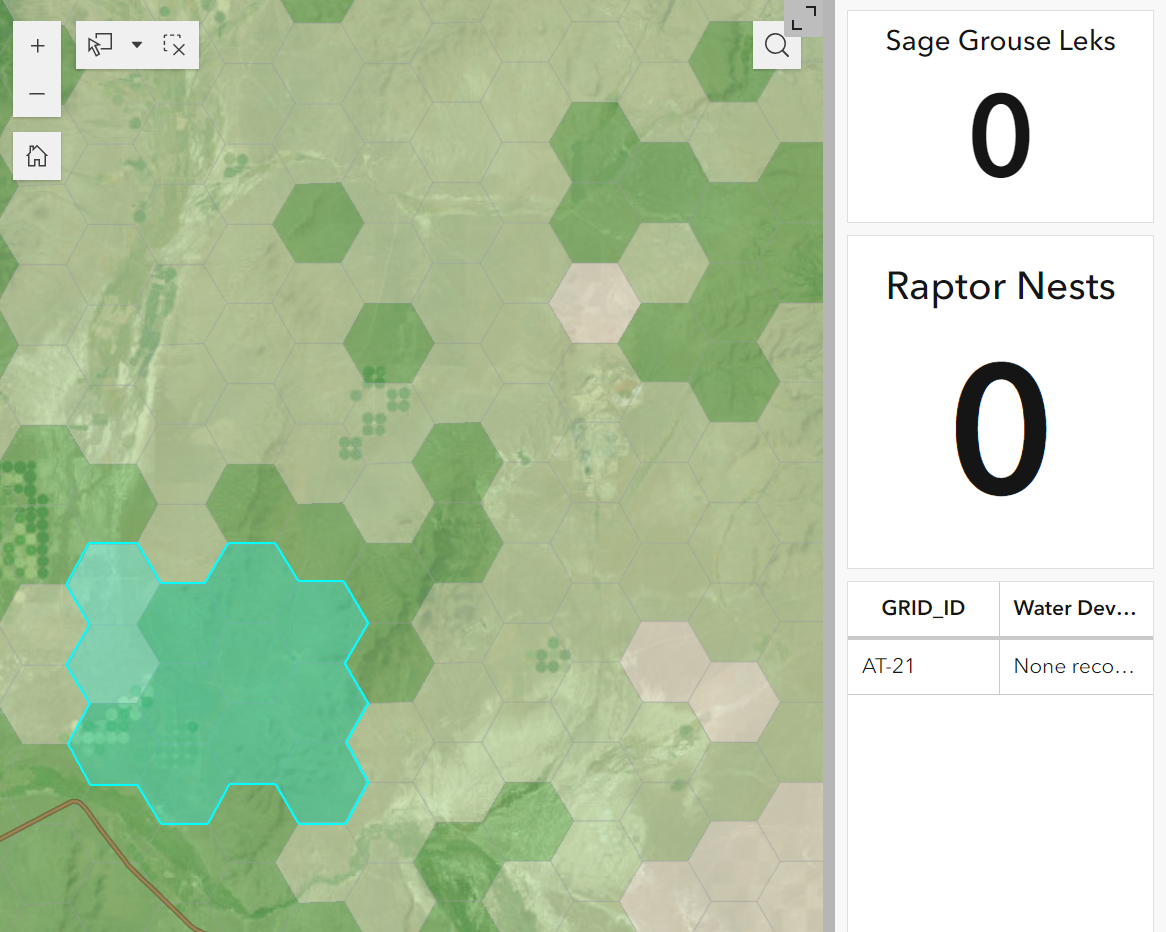
Task: Sort the table by the GRID_ID column
Action: pyautogui.click(x=922, y=608)
